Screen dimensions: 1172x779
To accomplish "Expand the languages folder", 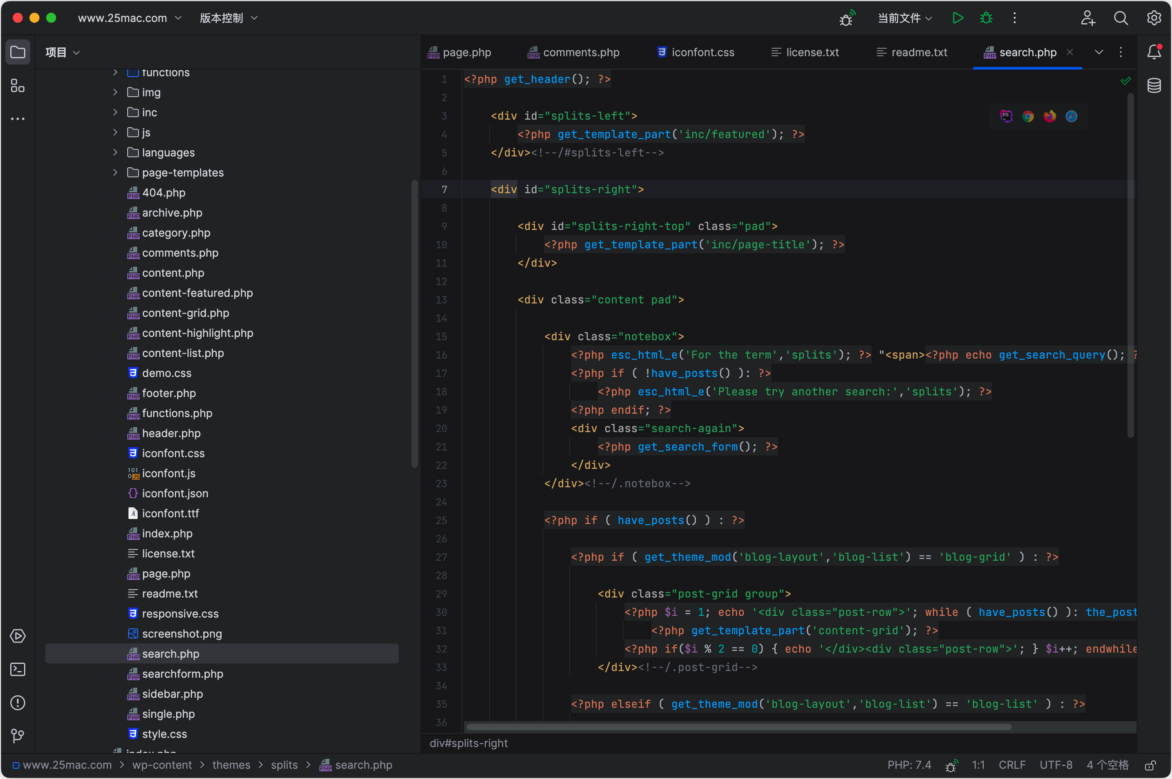I will (x=115, y=153).
